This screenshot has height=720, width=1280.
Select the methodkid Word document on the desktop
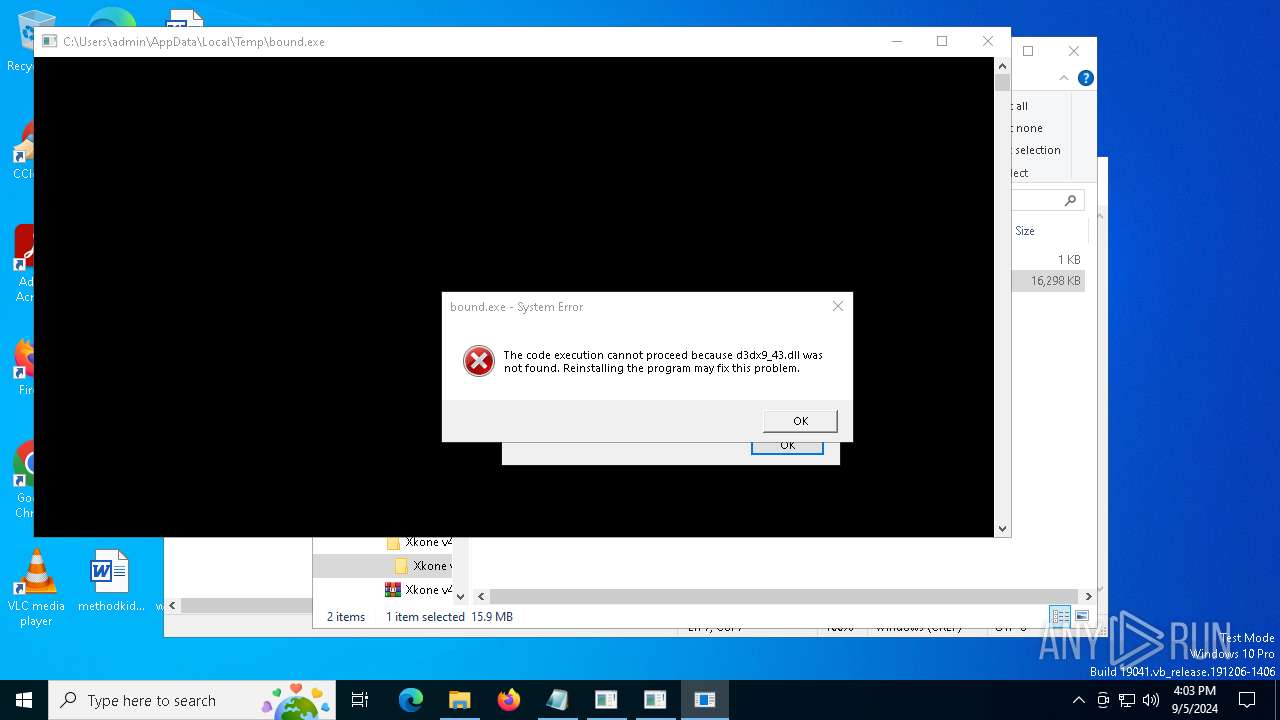[110, 581]
